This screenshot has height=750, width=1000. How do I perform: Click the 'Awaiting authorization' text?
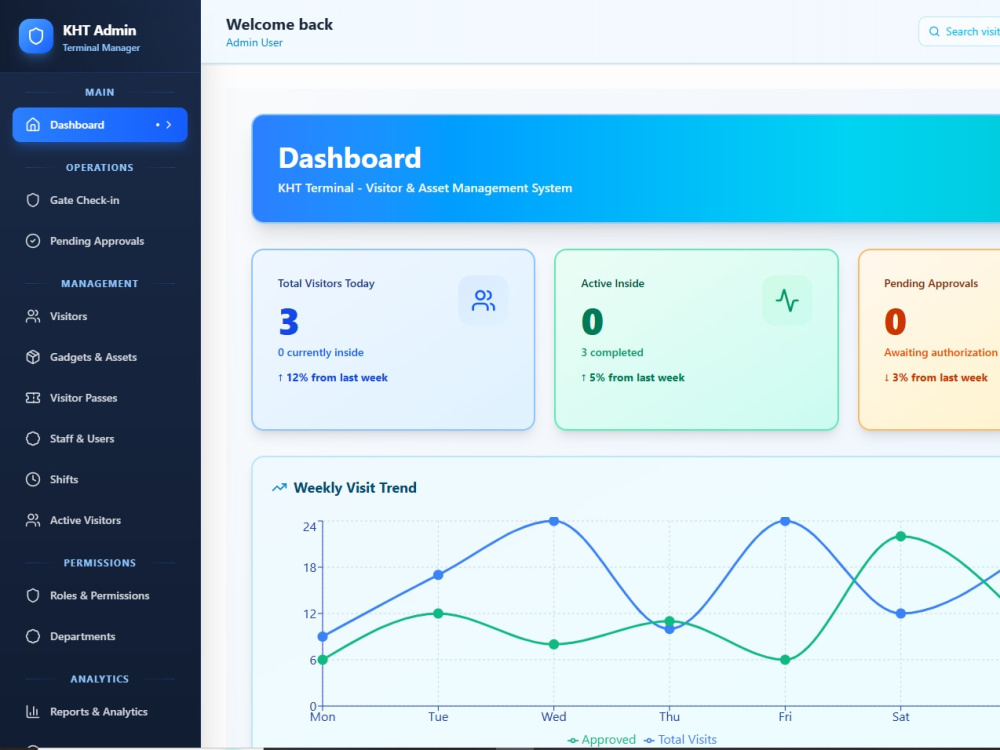(941, 353)
